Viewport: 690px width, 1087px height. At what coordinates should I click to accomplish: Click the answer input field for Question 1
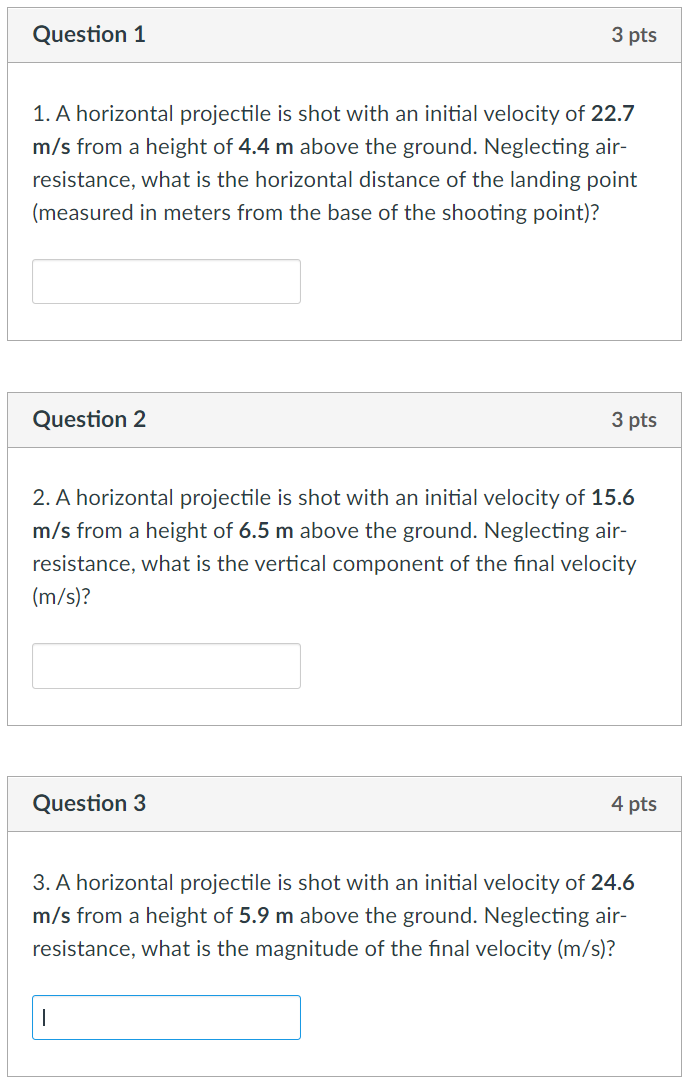coord(166,281)
